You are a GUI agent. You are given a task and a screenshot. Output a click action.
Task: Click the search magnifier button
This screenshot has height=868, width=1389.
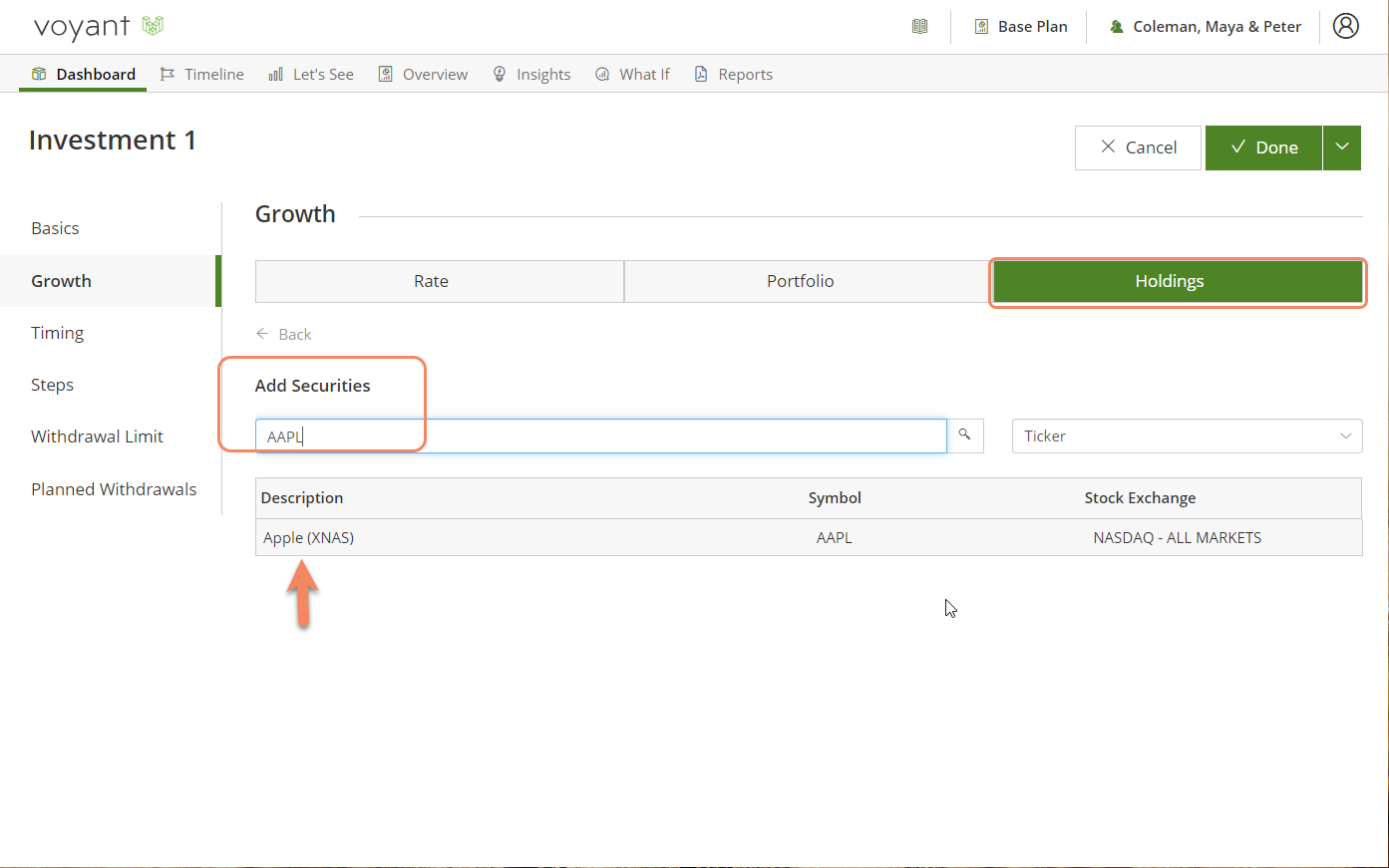[x=965, y=435]
